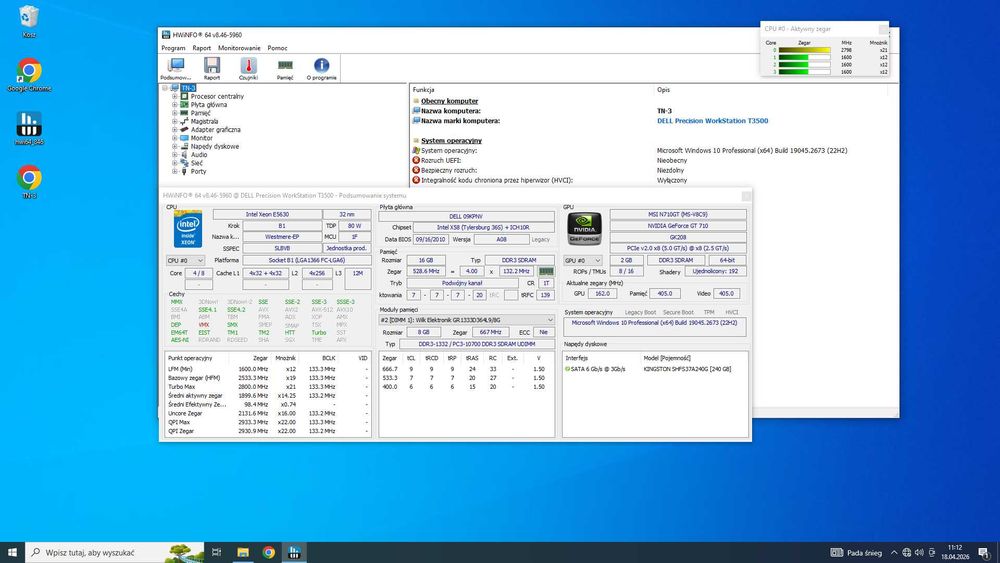
Task: Click the red X icon beside Rozruch UEFI
Action: coord(416,161)
